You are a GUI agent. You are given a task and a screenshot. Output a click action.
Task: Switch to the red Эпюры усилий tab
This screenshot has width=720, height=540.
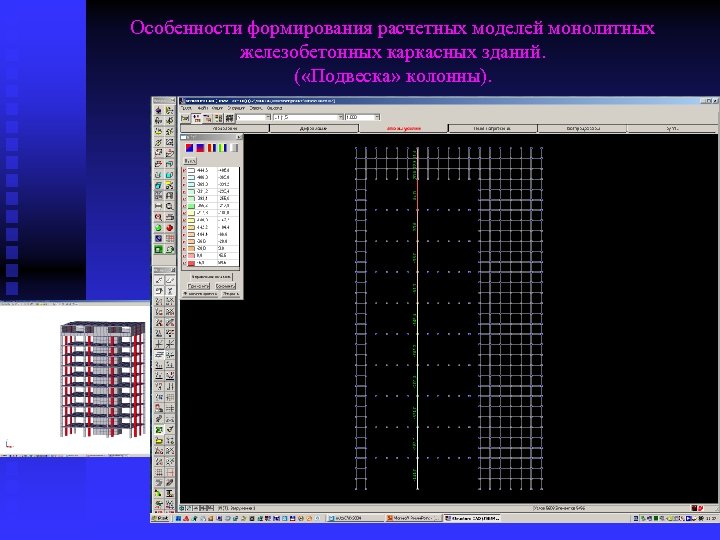pos(403,129)
